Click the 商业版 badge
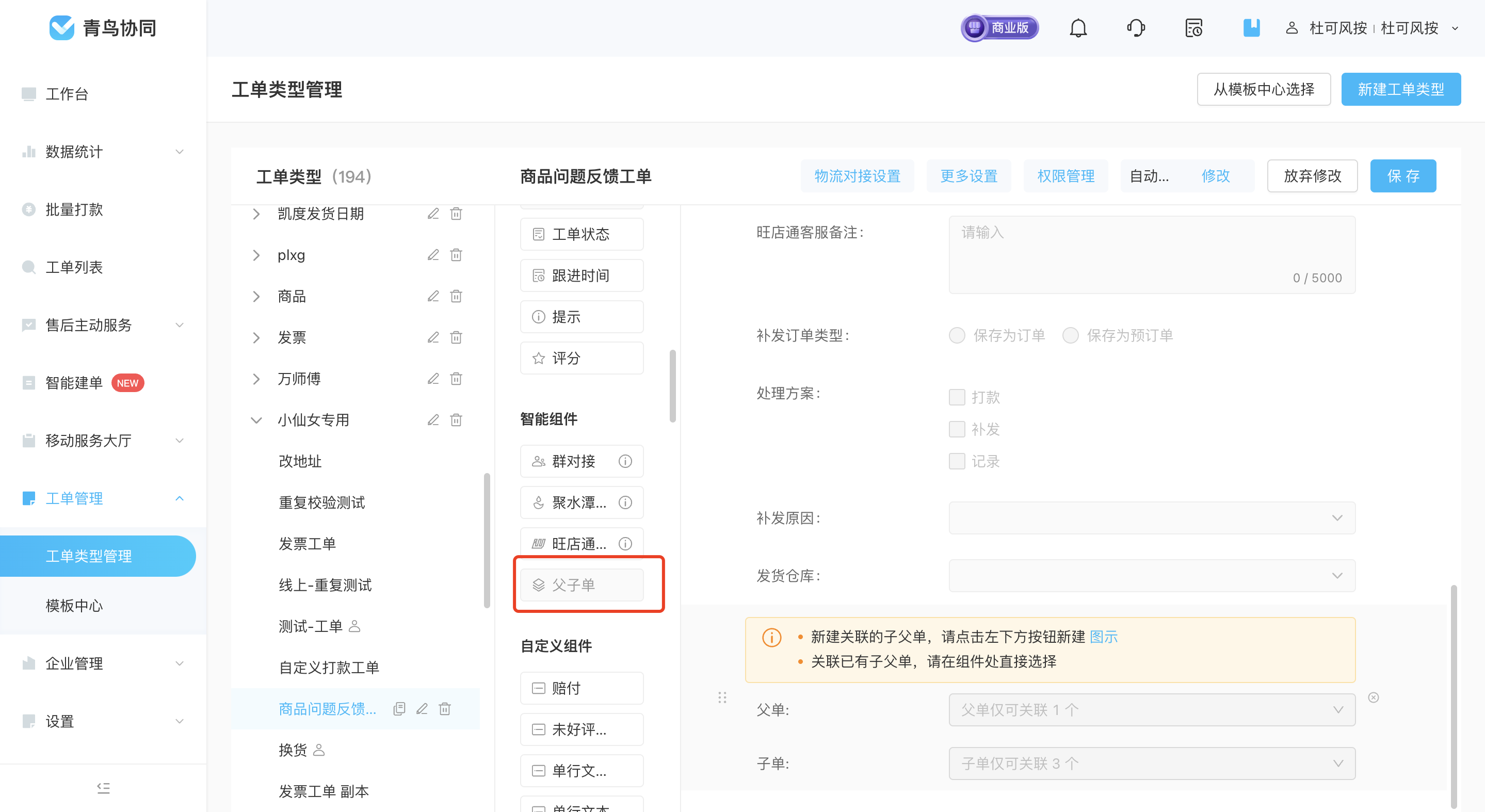The width and height of the screenshot is (1485, 812). point(999,28)
